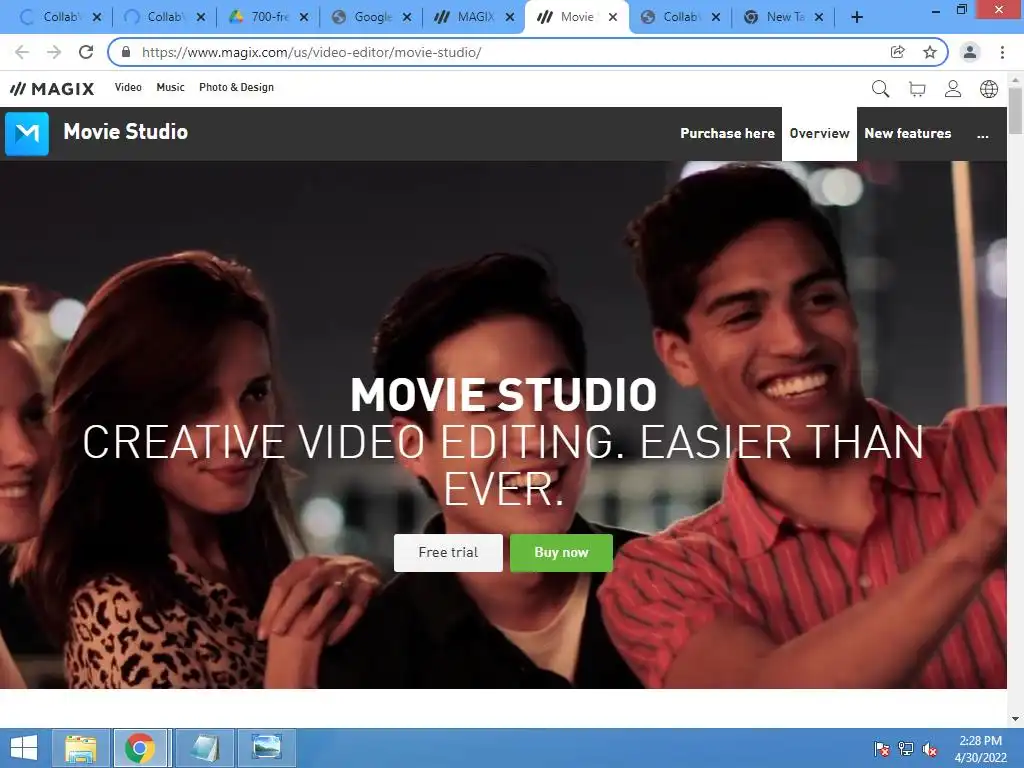The image size is (1024, 768).
Task: View site info via the padlock icon
Action: point(126,52)
